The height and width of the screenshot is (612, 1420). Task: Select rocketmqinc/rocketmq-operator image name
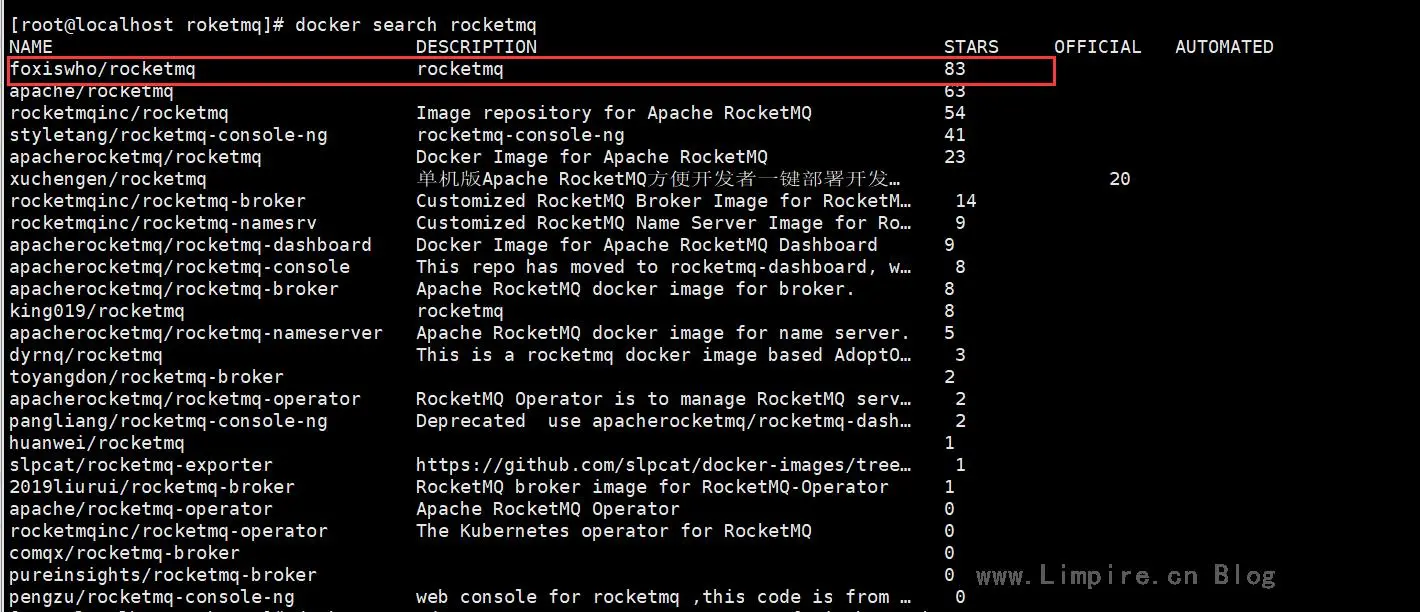[x=168, y=531]
